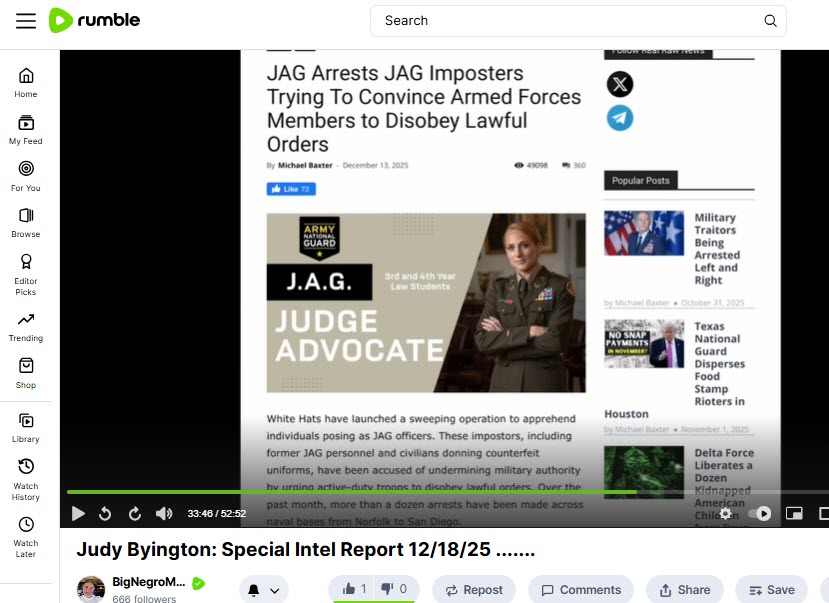
Task: Click the Michael Baxter author name
Action: (x=305, y=165)
